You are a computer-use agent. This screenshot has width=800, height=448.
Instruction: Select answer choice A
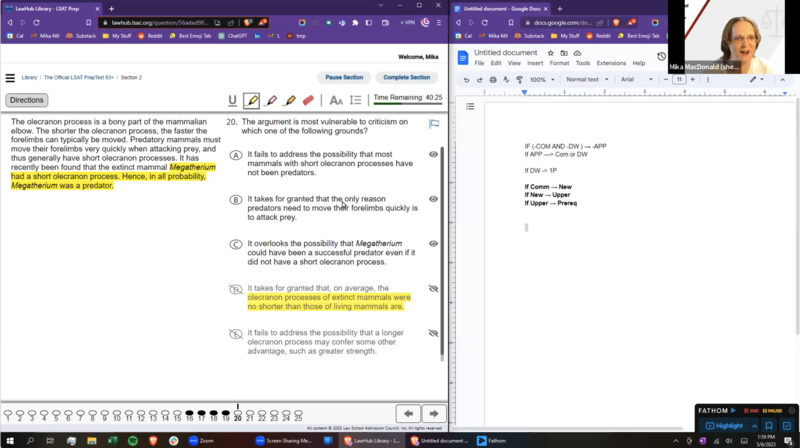pyautogui.click(x=236, y=155)
